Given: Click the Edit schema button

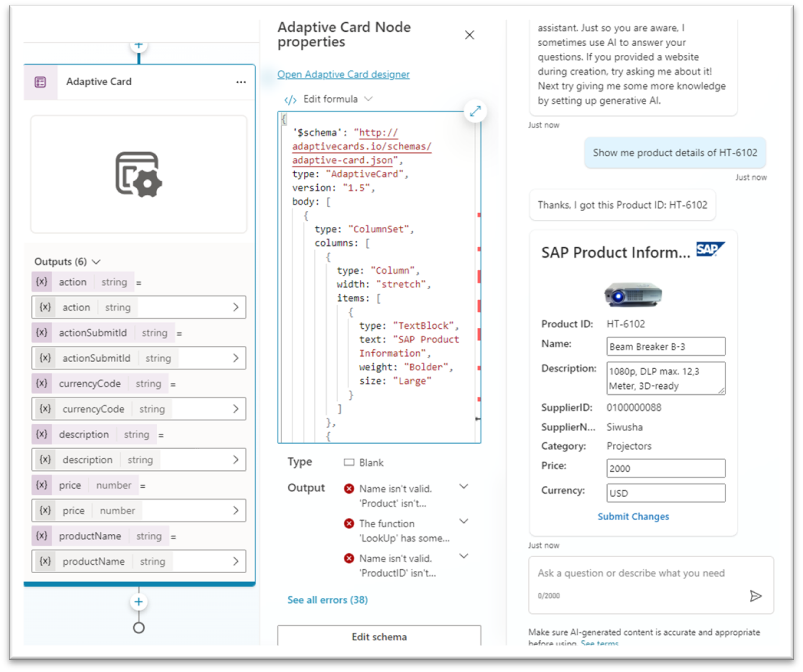Looking at the screenshot, I should pos(379,636).
